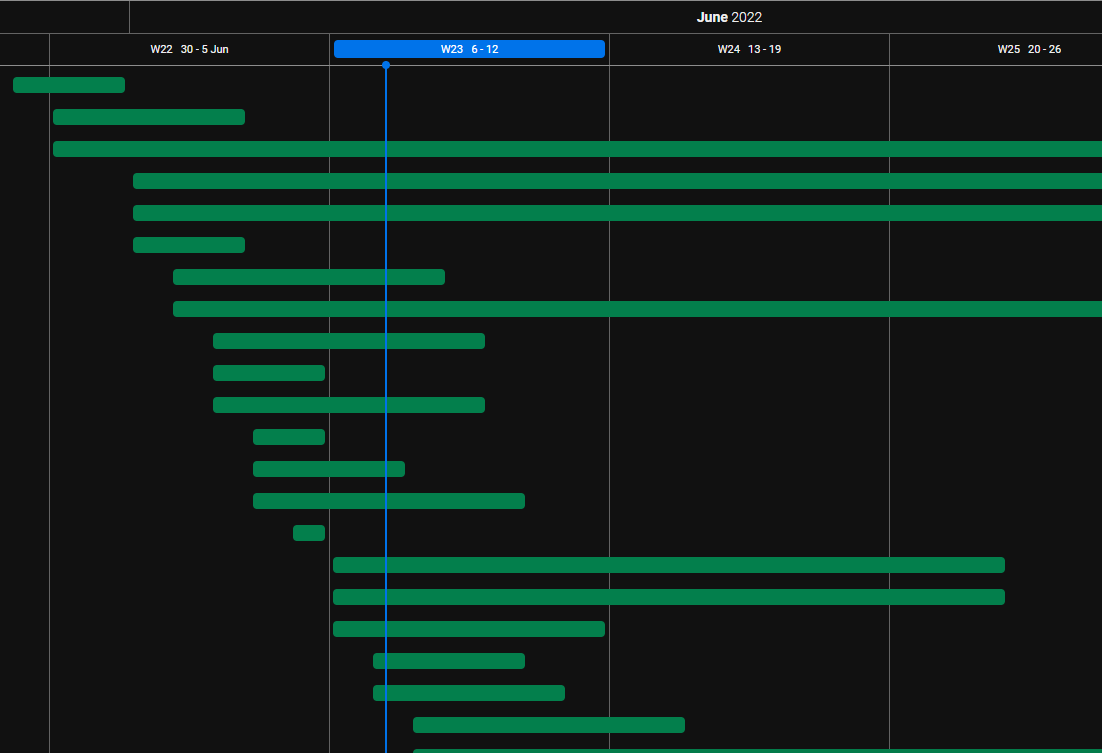Select the topmost bar starting before W22
Image resolution: width=1102 pixels, height=753 pixels.
tap(69, 85)
